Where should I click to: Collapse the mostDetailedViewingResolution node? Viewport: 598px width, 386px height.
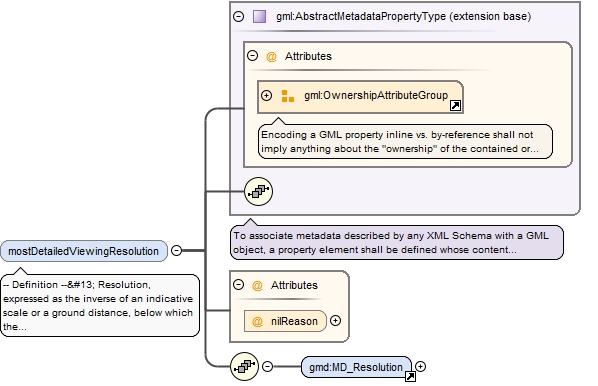tap(176, 250)
